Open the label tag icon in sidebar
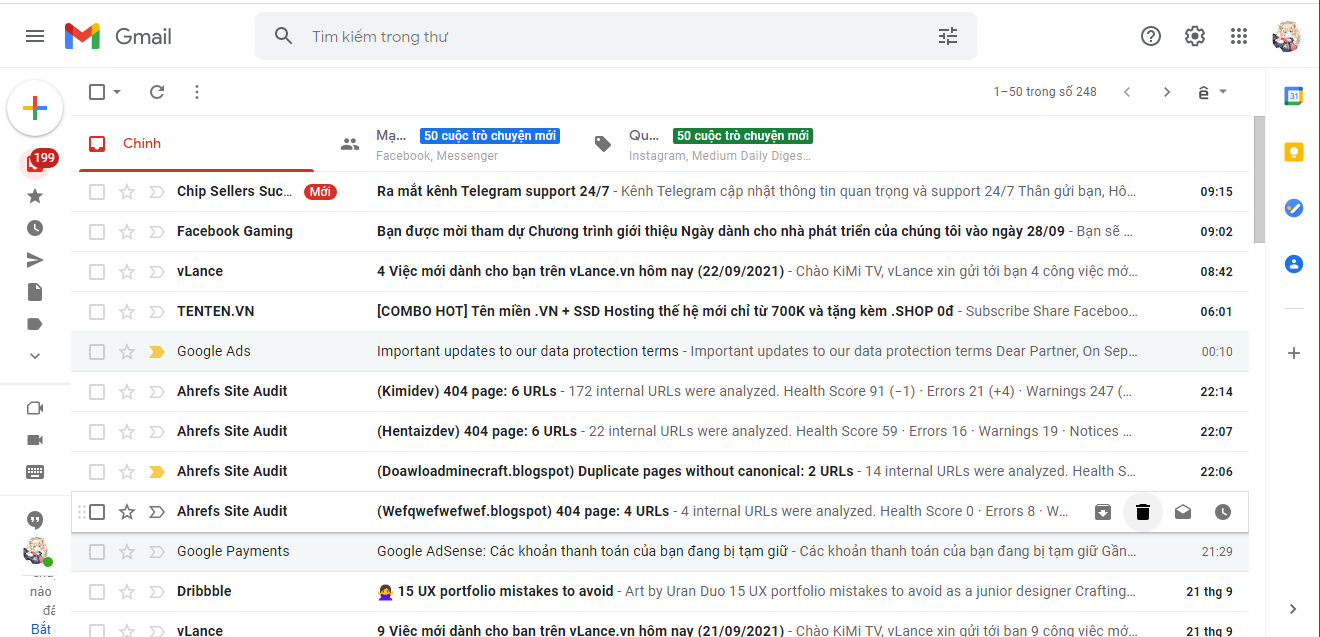The width and height of the screenshot is (1320, 637). pyautogui.click(x=35, y=324)
